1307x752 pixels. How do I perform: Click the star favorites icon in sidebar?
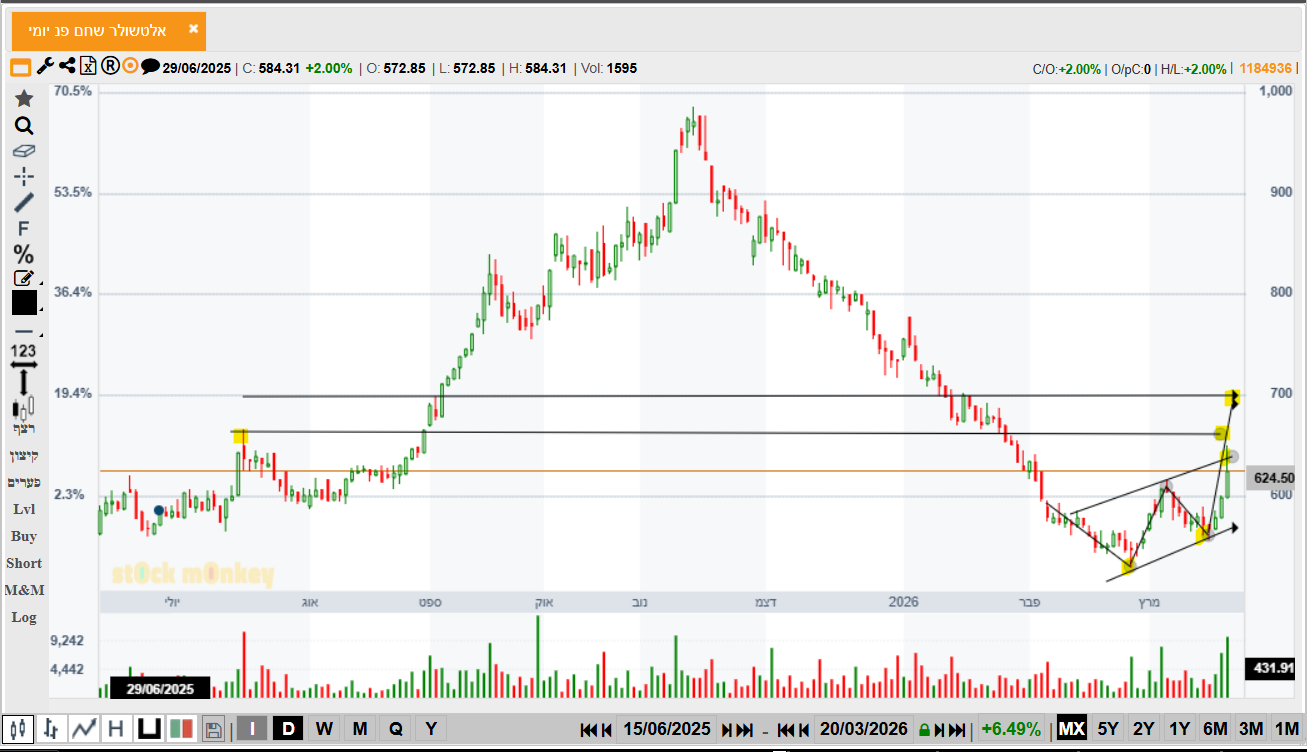pyautogui.click(x=24, y=99)
